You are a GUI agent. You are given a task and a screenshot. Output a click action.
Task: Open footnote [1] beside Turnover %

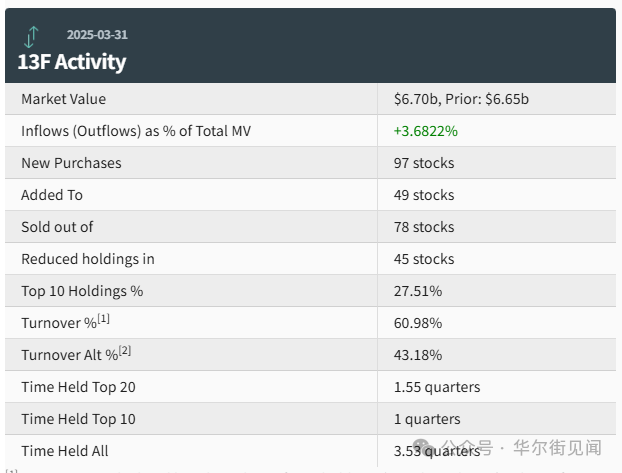click(103, 318)
